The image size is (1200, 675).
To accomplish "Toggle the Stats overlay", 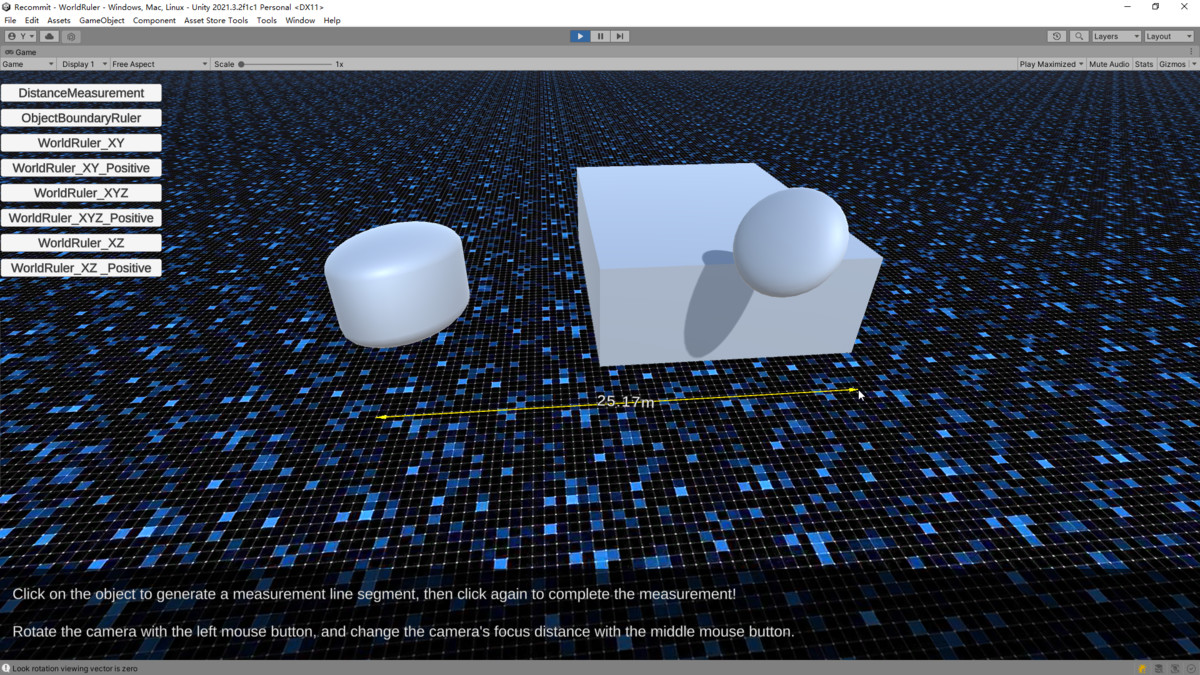I will click(x=1144, y=64).
